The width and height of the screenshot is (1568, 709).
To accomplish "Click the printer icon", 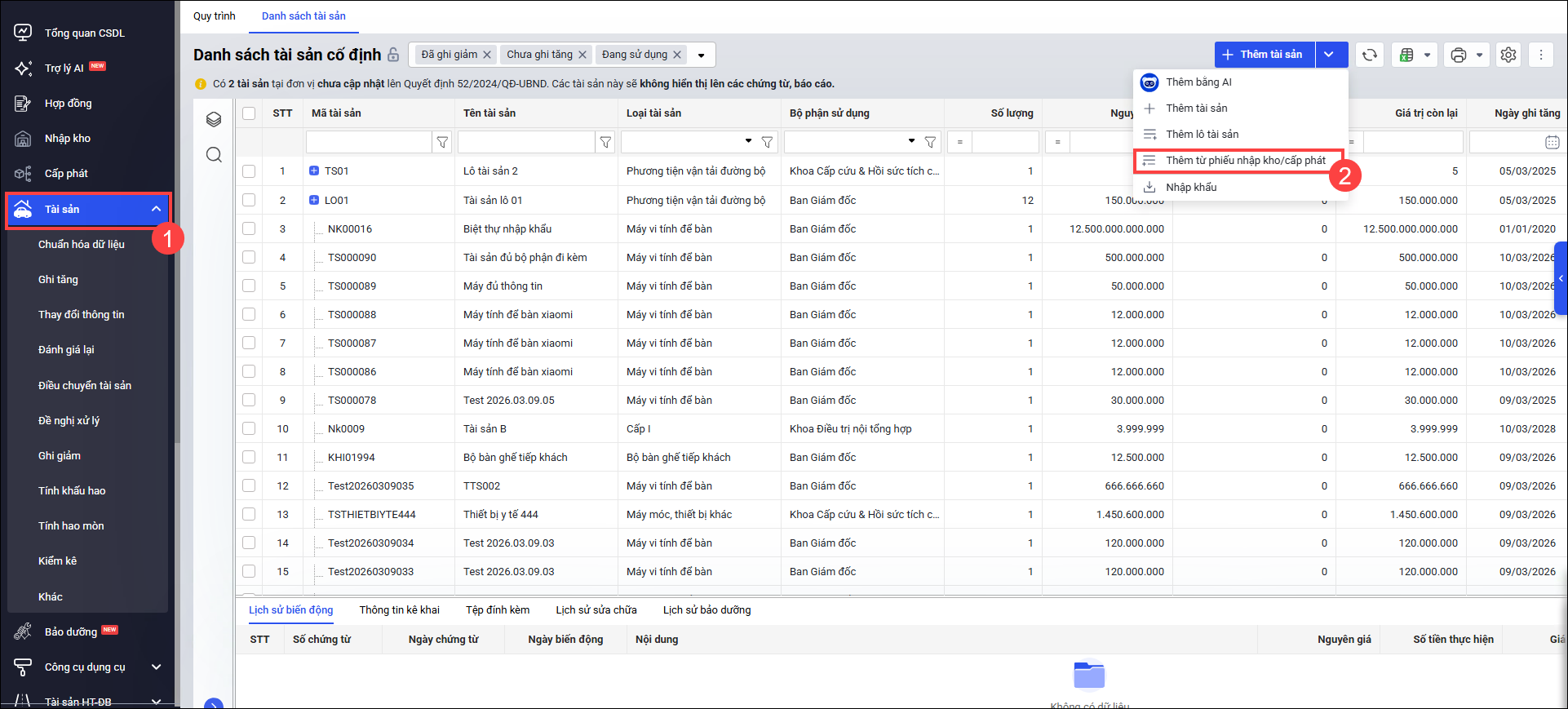I will (1459, 55).
